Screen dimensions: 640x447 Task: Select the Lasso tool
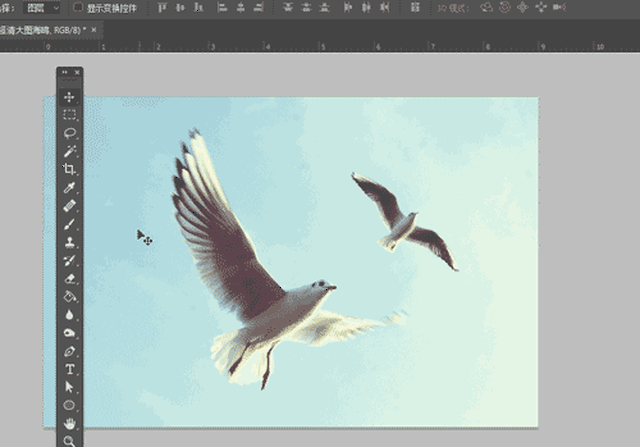pyautogui.click(x=69, y=133)
